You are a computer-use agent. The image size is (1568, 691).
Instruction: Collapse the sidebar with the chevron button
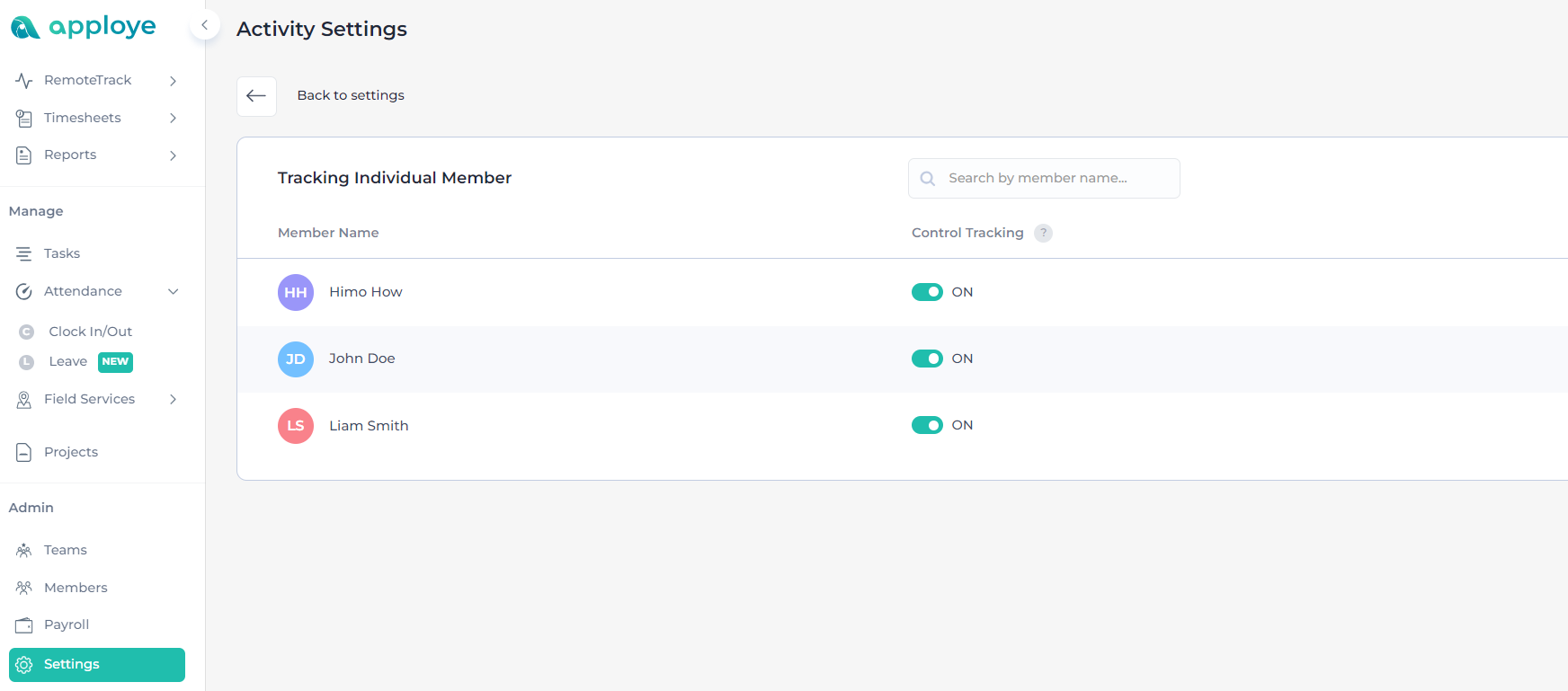pyautogui.click(x=205, y=25)
